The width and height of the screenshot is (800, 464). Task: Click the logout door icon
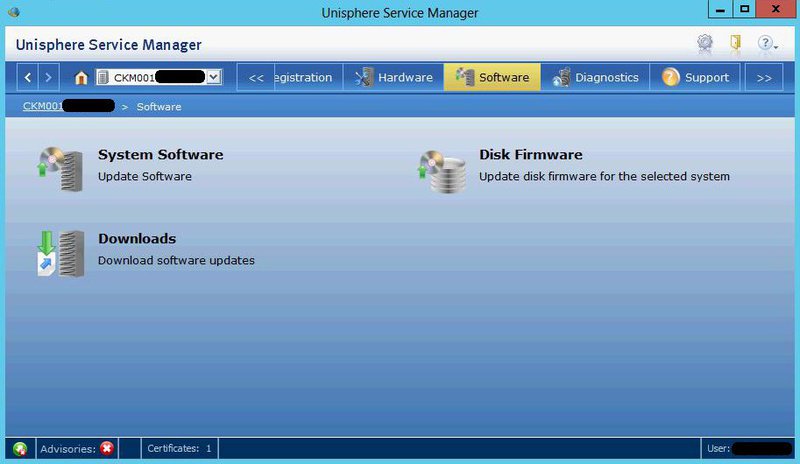tap(735, 43)
